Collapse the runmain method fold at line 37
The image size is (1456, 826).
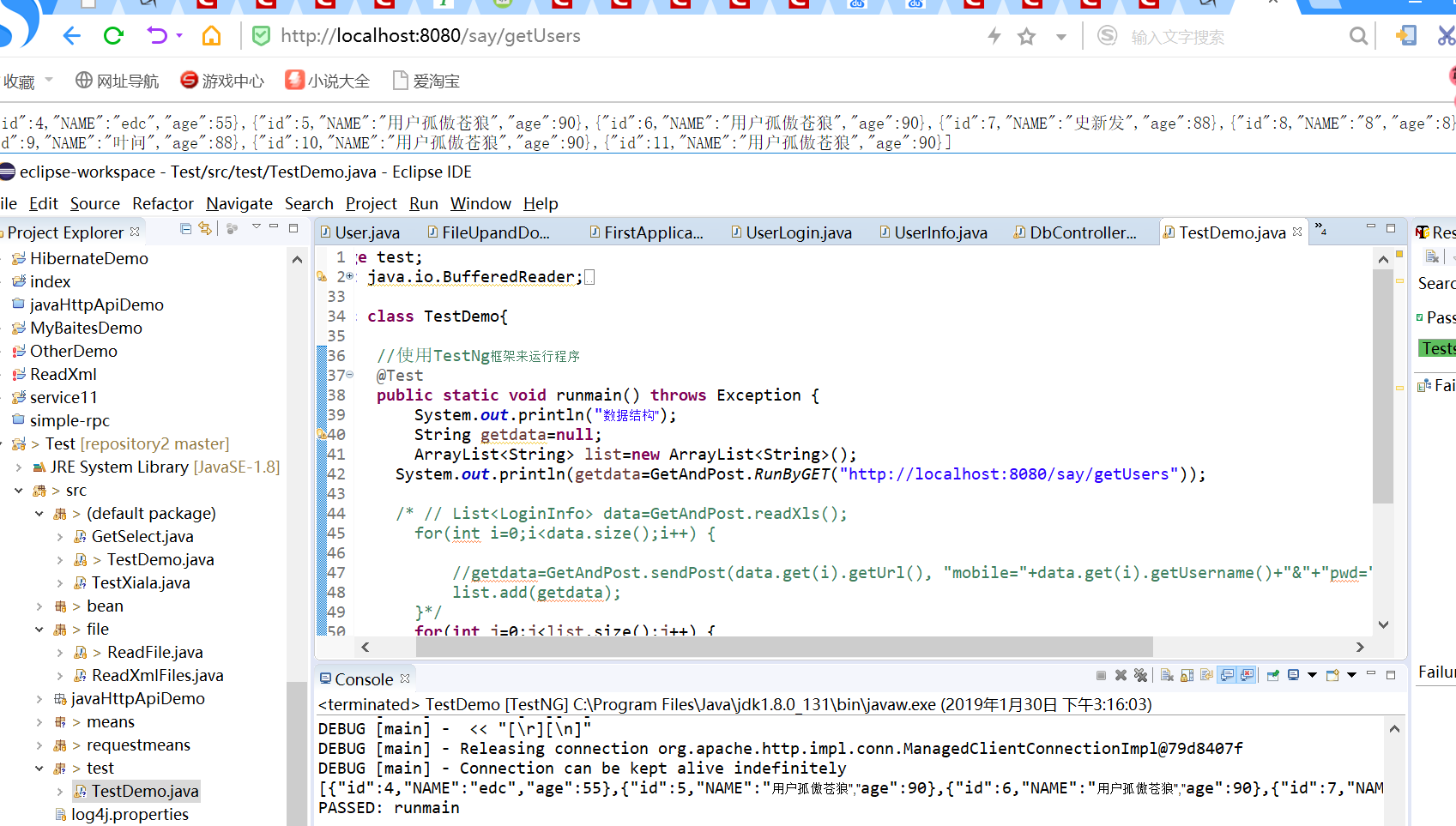pos(349,375)
